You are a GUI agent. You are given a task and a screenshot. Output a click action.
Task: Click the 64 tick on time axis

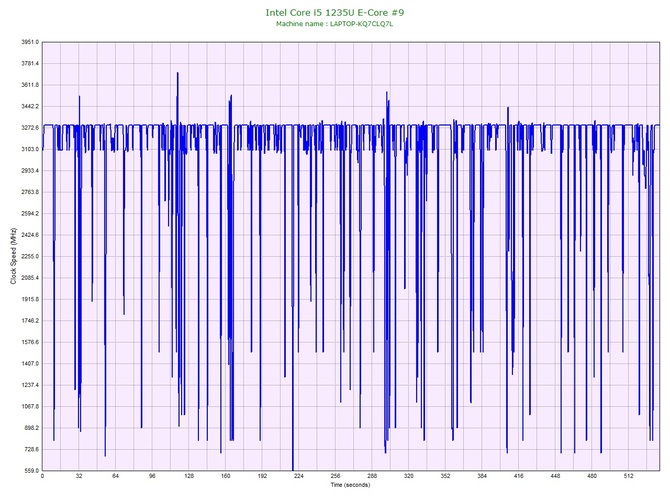(115, 476)
